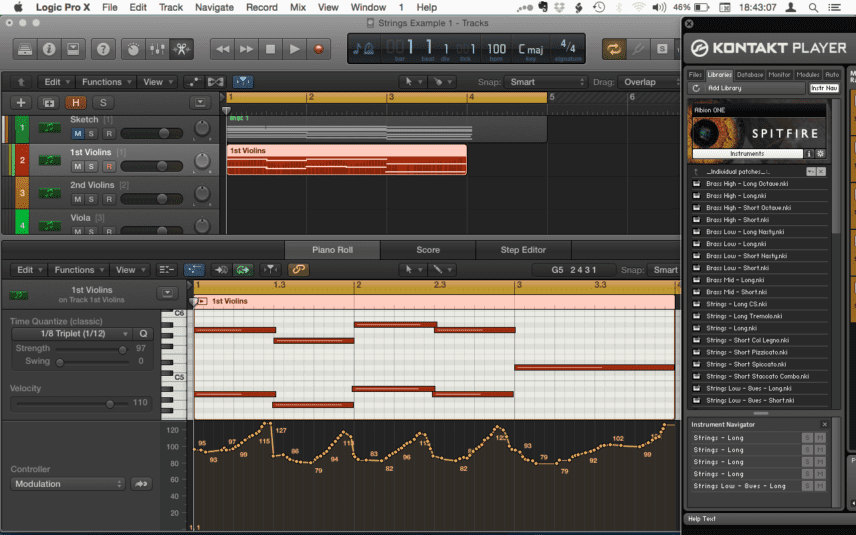Toggle the Solo S button in the control bar
Image resolution: width=856 pixels, height=535 pixels.
pyautogui.click(x=662, y=49)
